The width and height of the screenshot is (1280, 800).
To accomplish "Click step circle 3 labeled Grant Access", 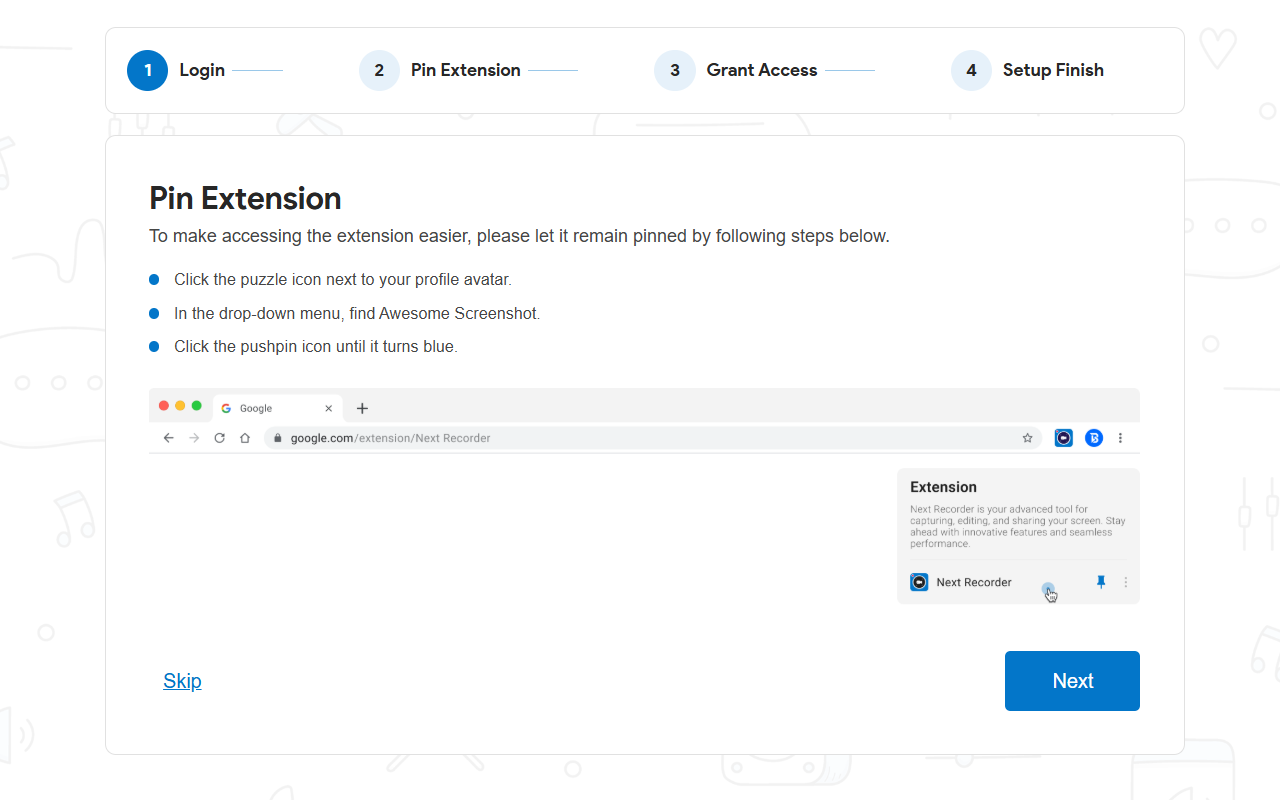I will [675, 70].
